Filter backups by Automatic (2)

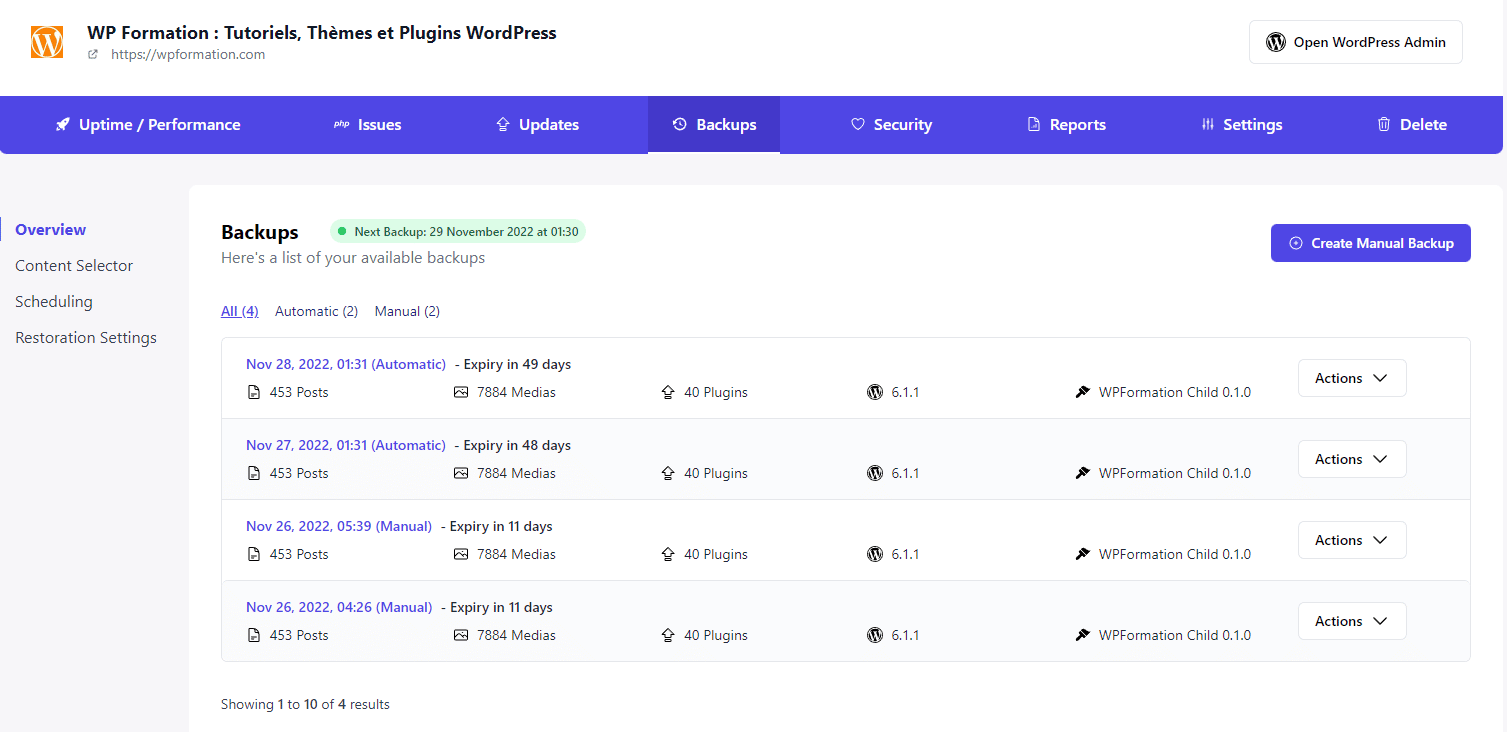click(316, 311)
